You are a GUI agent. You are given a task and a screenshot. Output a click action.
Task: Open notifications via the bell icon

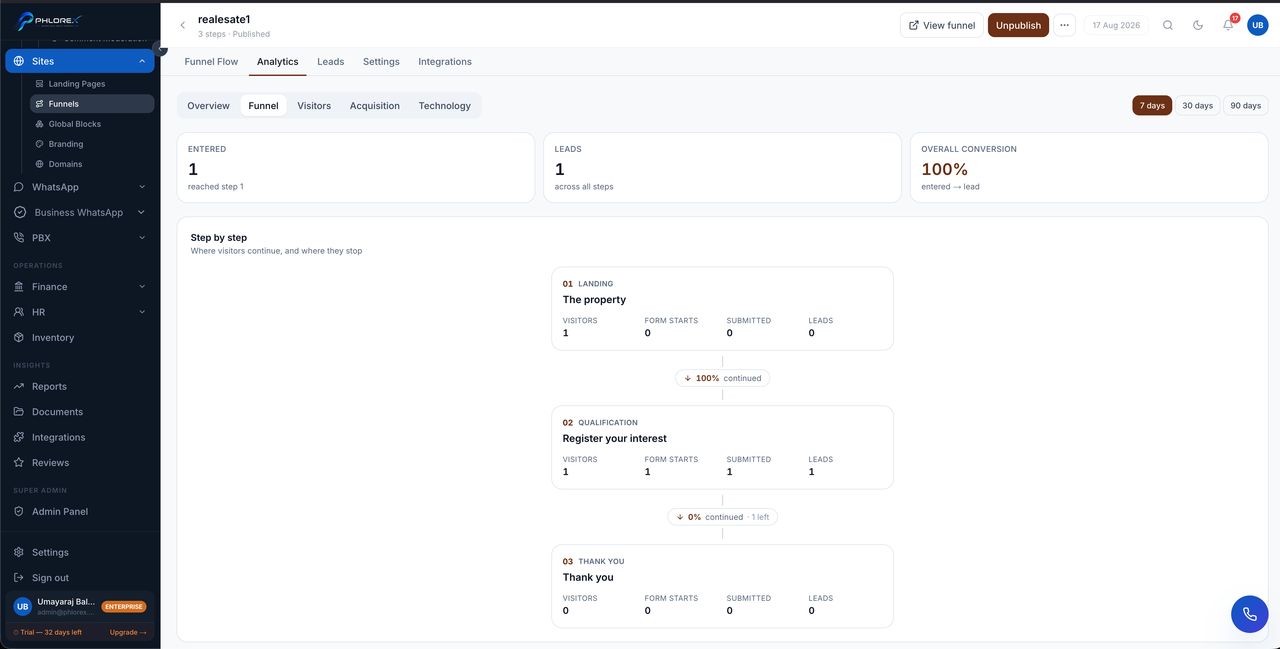1228,25
